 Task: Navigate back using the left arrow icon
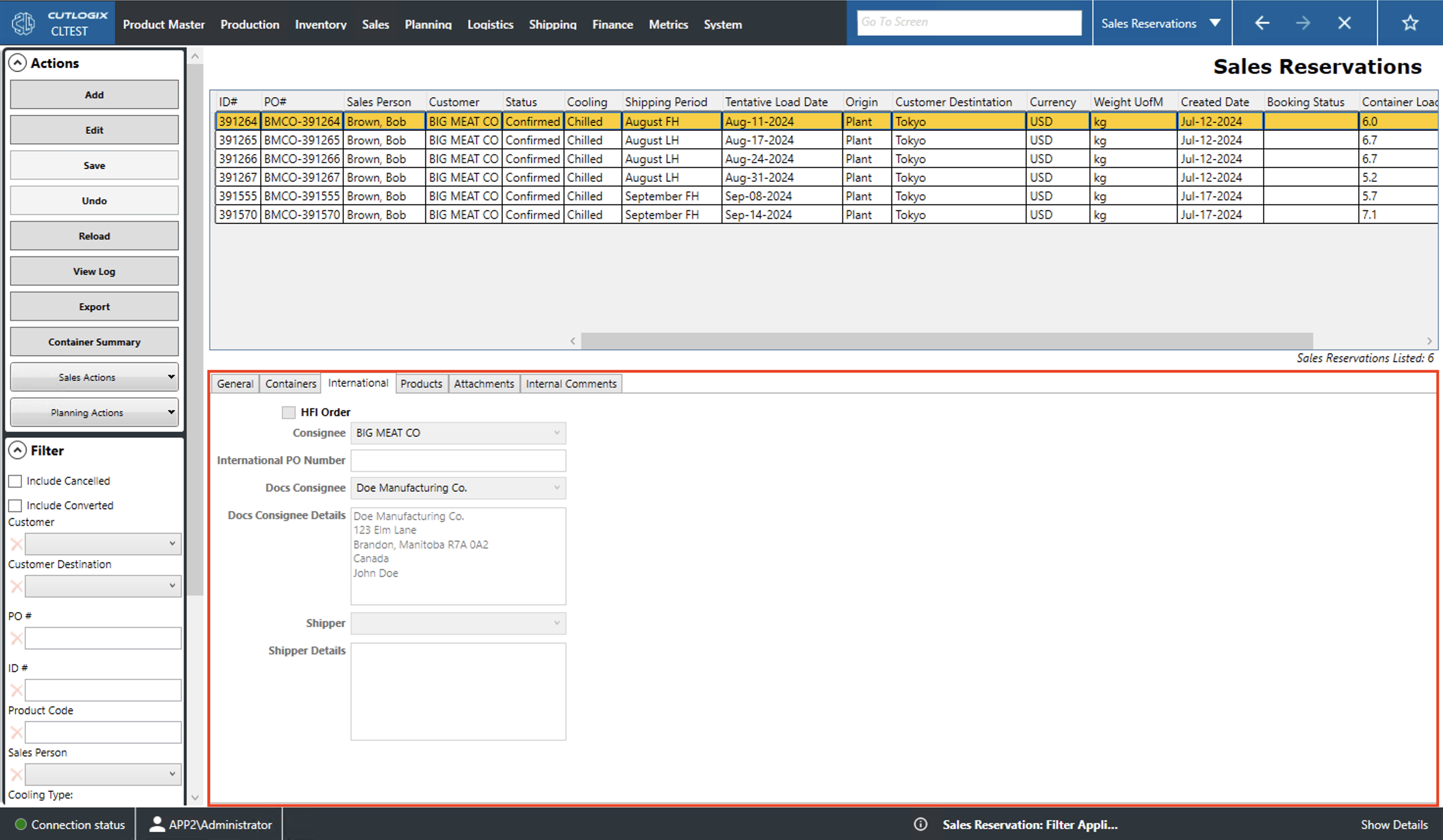pyautogui.click(x=1262, y=23)
